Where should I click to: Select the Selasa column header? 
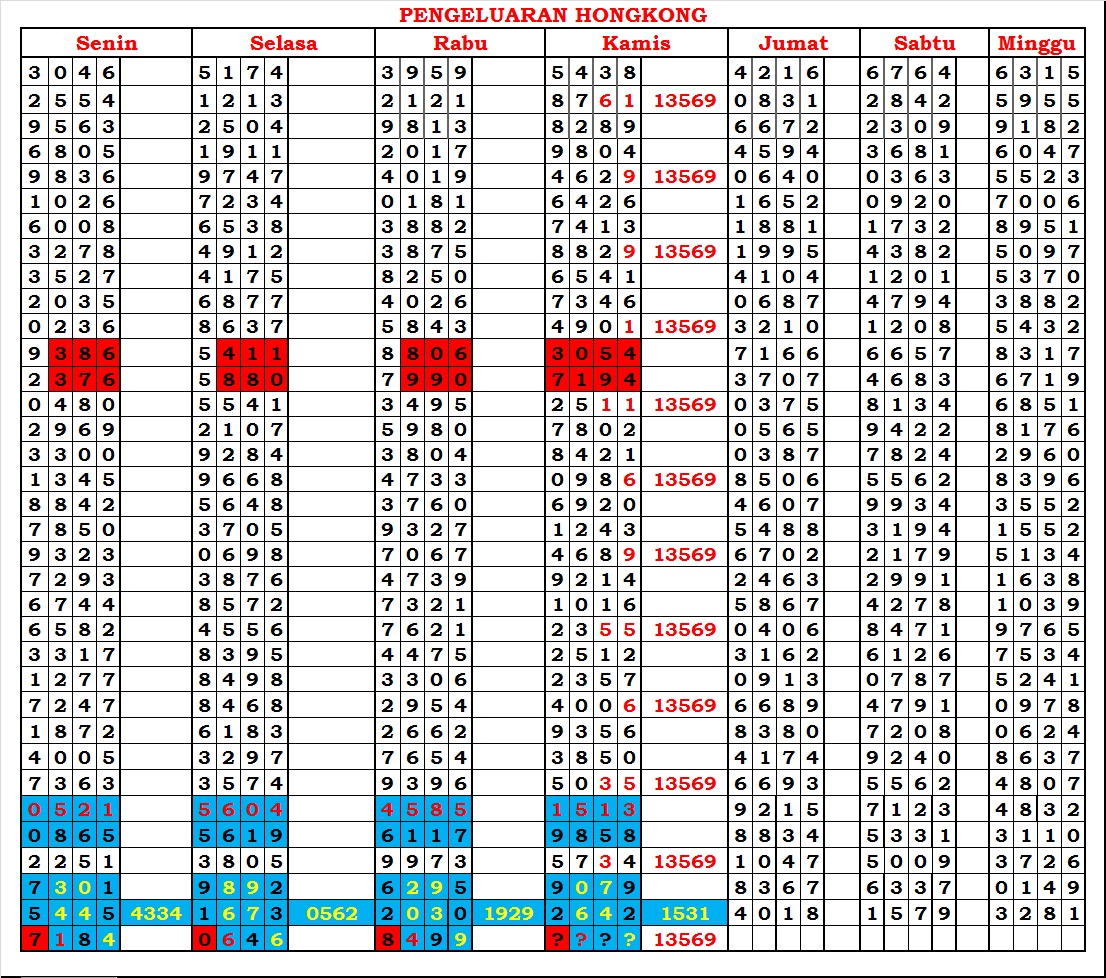(x=283, y=43)
